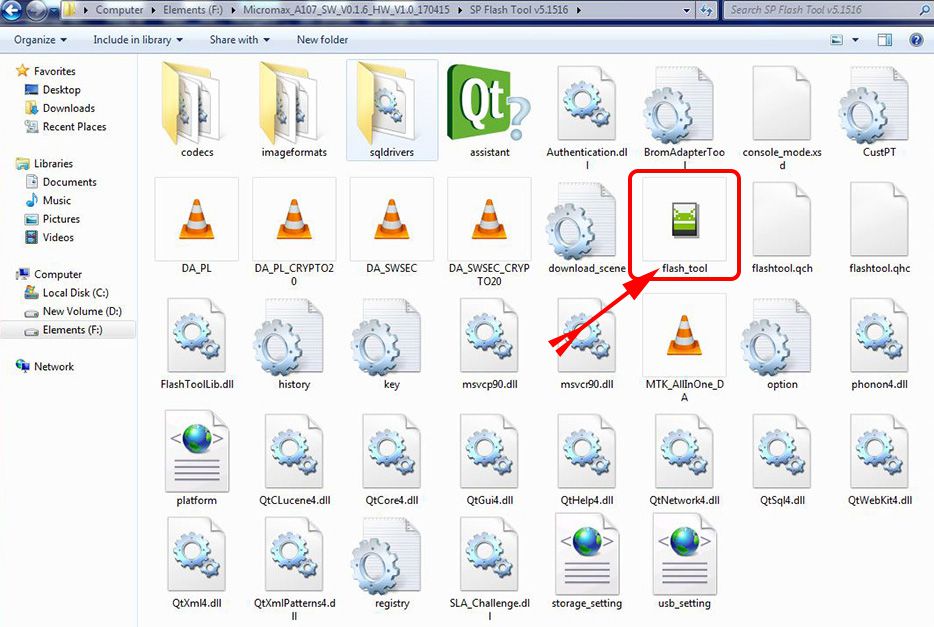
Task: Select the storage_setting file
Action: click(x=587, y=563)
